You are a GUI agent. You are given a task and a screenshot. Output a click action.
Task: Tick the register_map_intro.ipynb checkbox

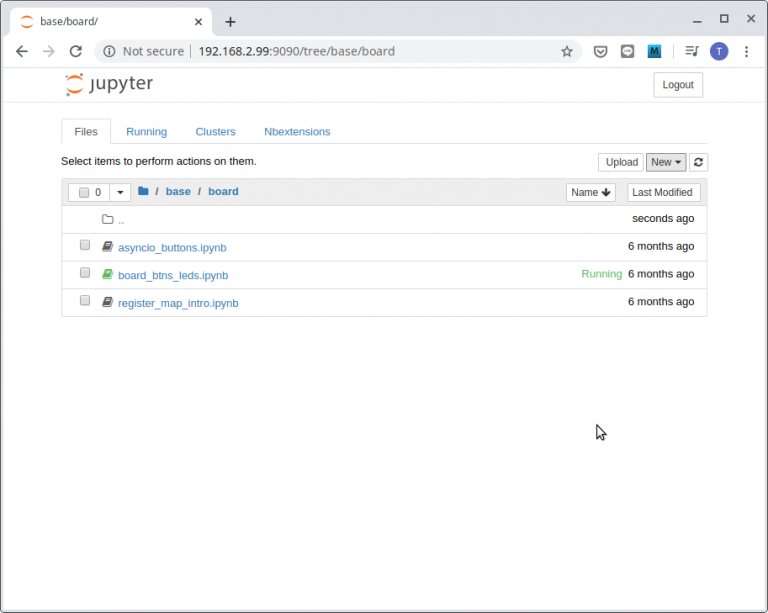point(85,301)
